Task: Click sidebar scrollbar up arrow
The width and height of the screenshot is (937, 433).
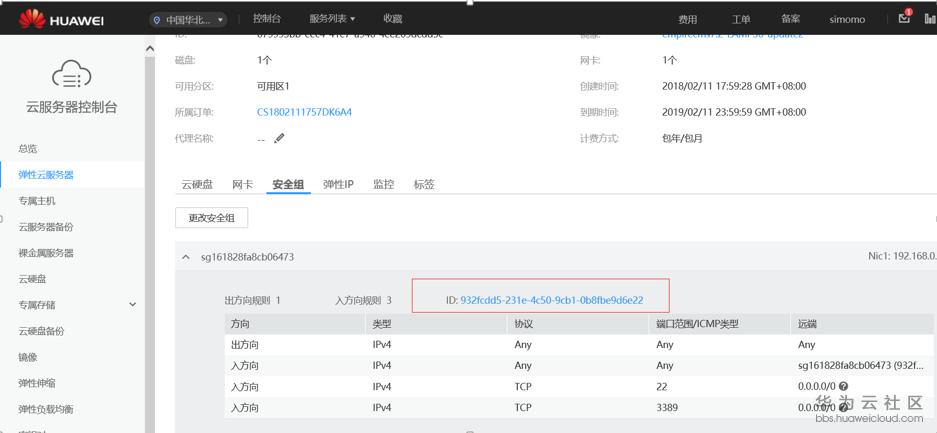Action: click(x=149, y=49)
